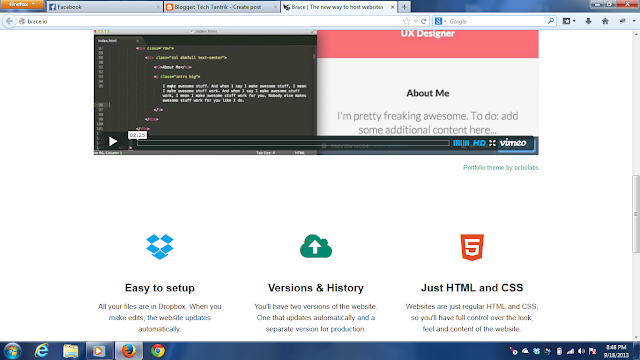Launch Internet Explorer from taskbar
The width and height of the screenshot is (640, 360).
click(41, 351)
